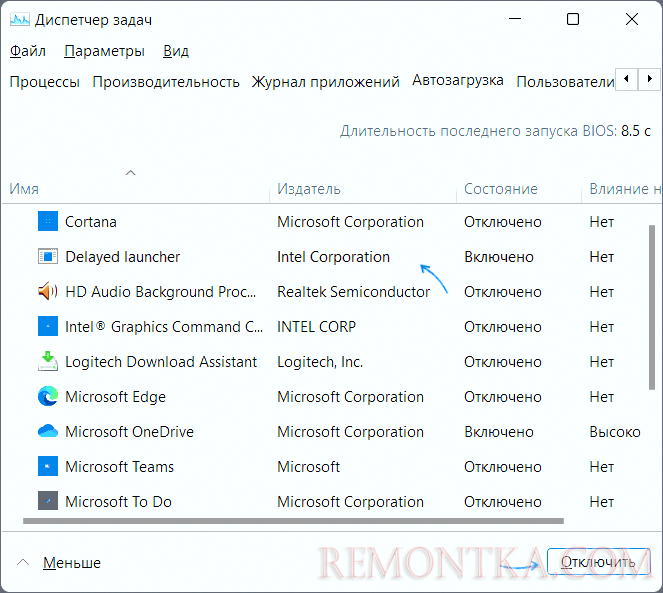The width and height of the screenshot is (663, 593).
Task: Open the Файл menu
Action: pyautogui.click(x=27, y=51)
